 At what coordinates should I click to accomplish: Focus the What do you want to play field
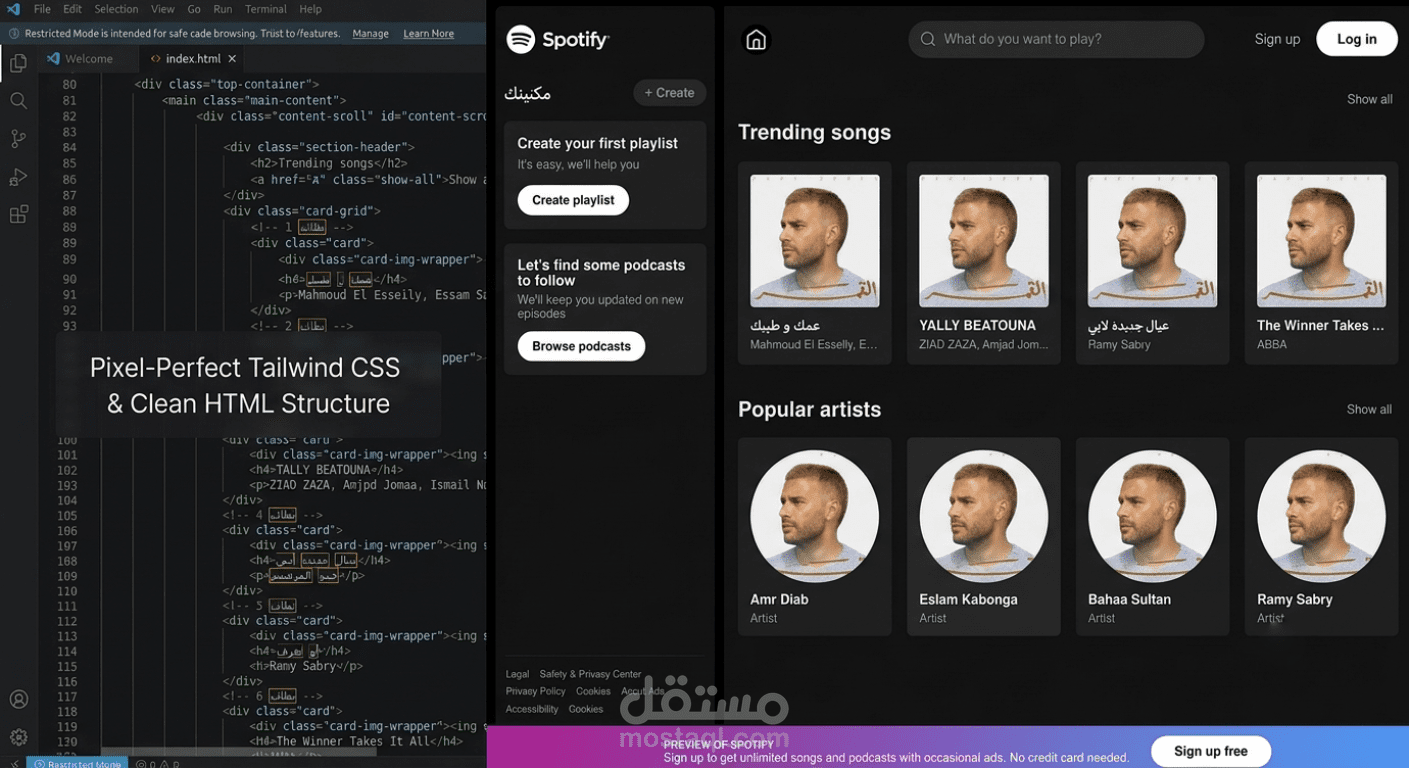pos(1056,39)
